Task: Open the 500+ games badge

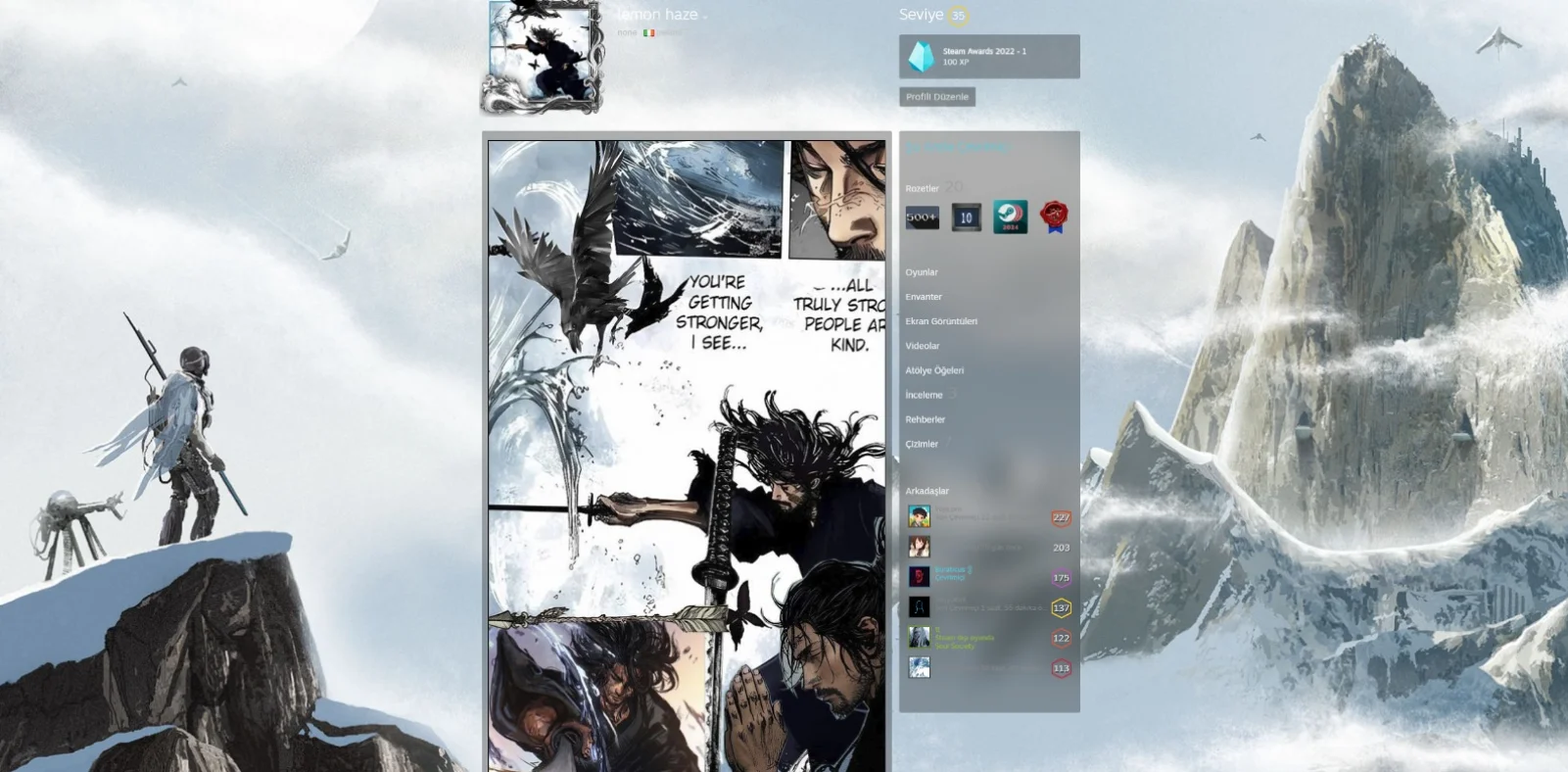Action: [x=922, y=217]
